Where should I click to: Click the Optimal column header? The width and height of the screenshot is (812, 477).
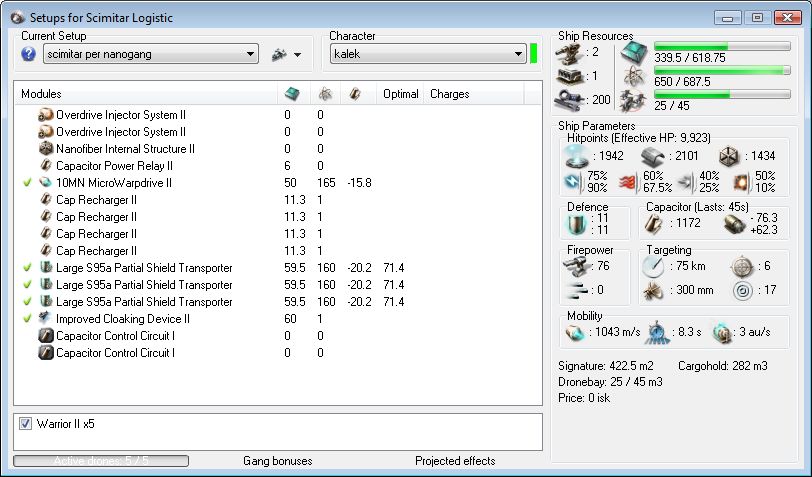(x=400, y=94)
